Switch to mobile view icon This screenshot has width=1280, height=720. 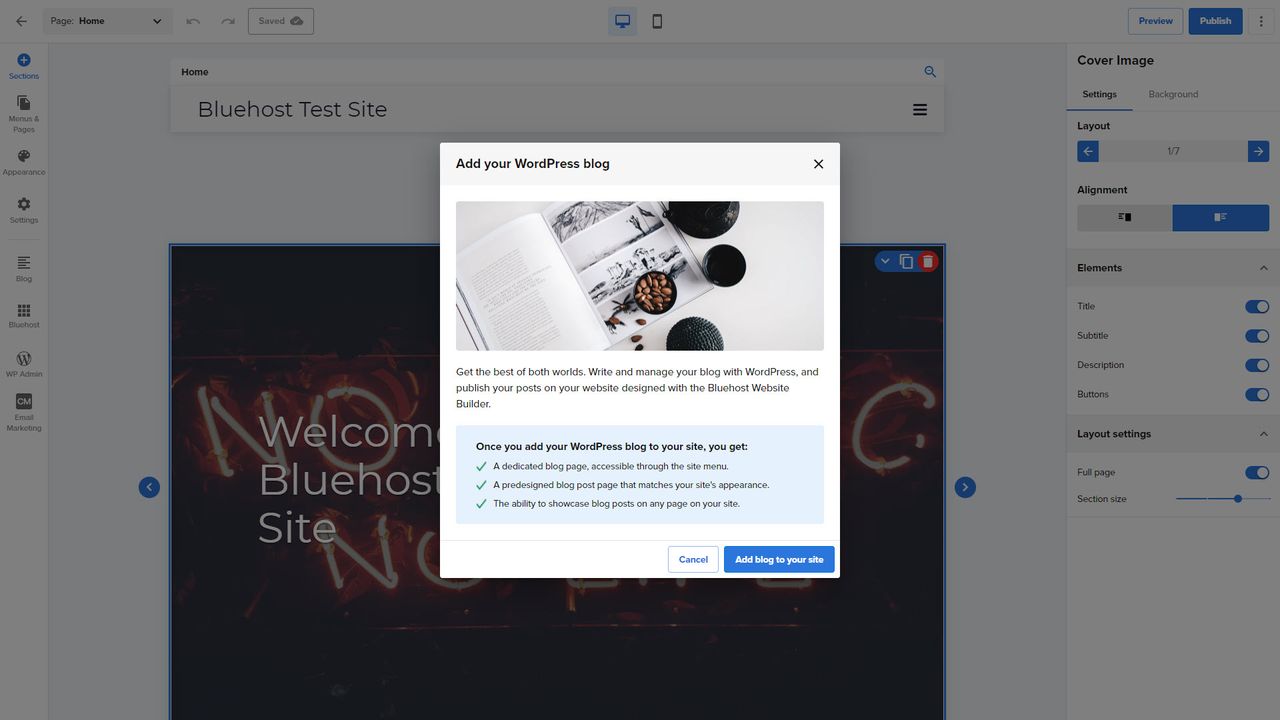point(657,21)
